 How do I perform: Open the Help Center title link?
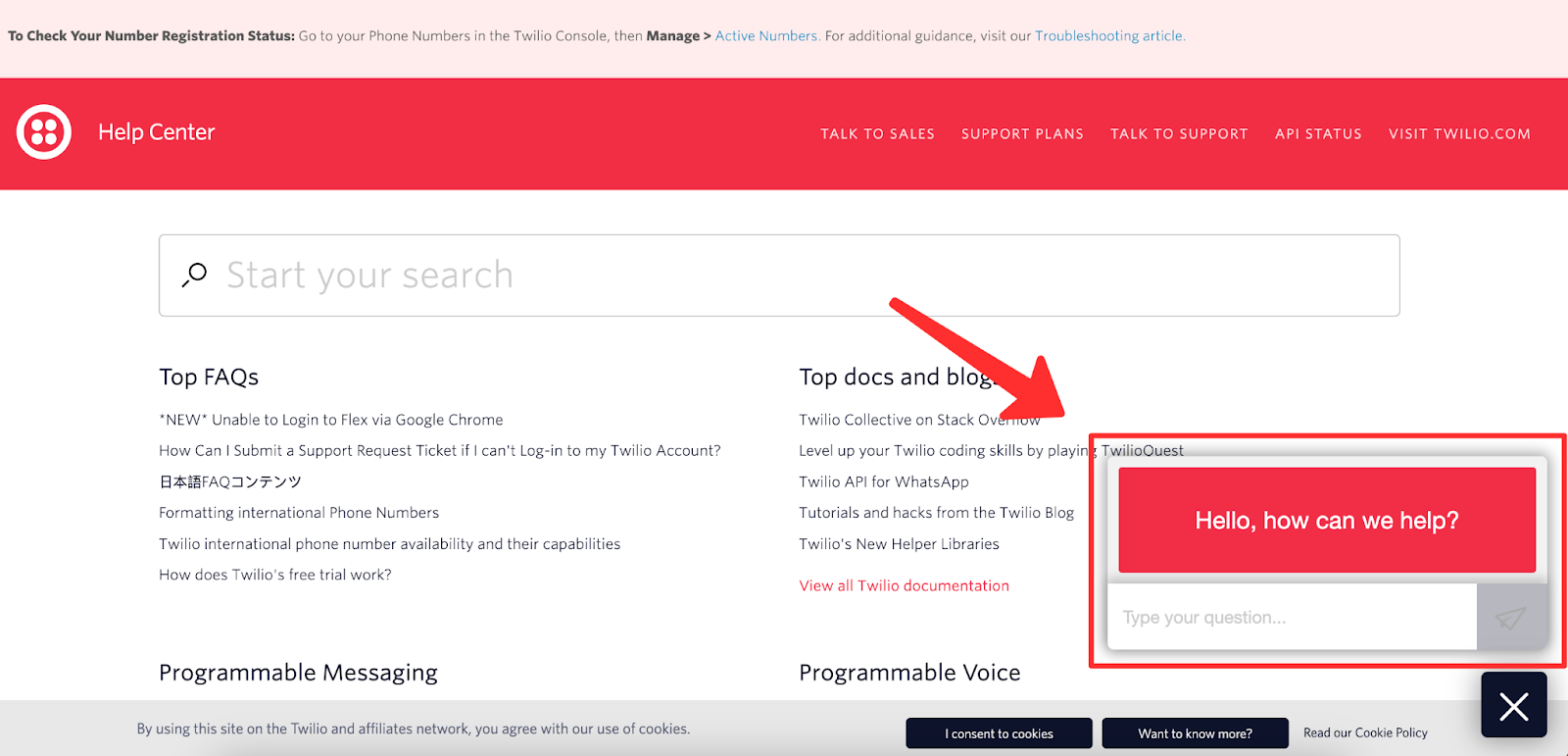tap(156, 132)
